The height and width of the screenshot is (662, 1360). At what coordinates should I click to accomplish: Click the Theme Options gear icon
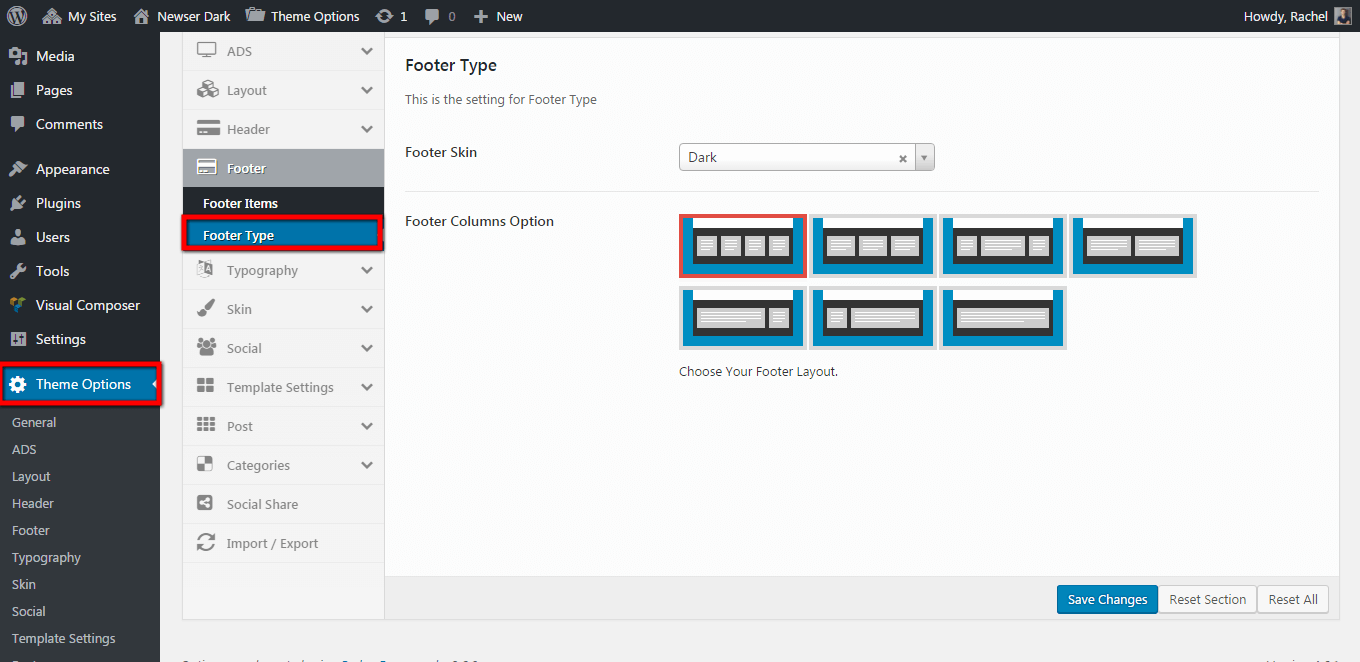pyautogui.click(x=18, y=384)
